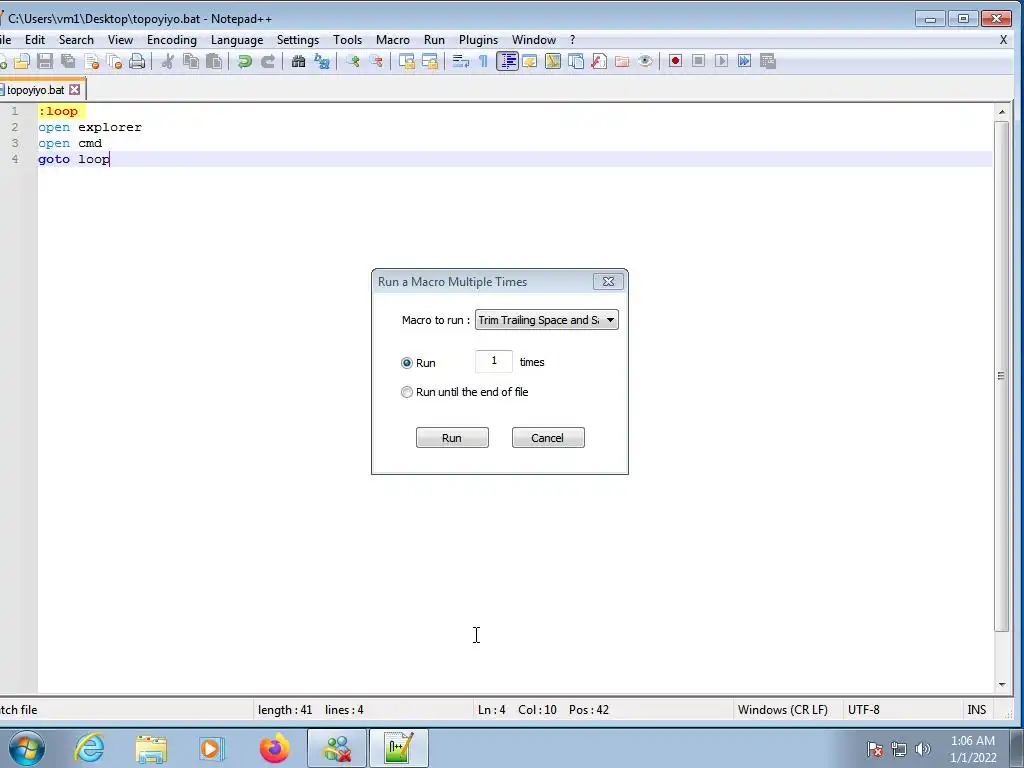Screen dimensions: 1024x768
Task: Click the Close document toolbar icon
Action: point(91,61)
